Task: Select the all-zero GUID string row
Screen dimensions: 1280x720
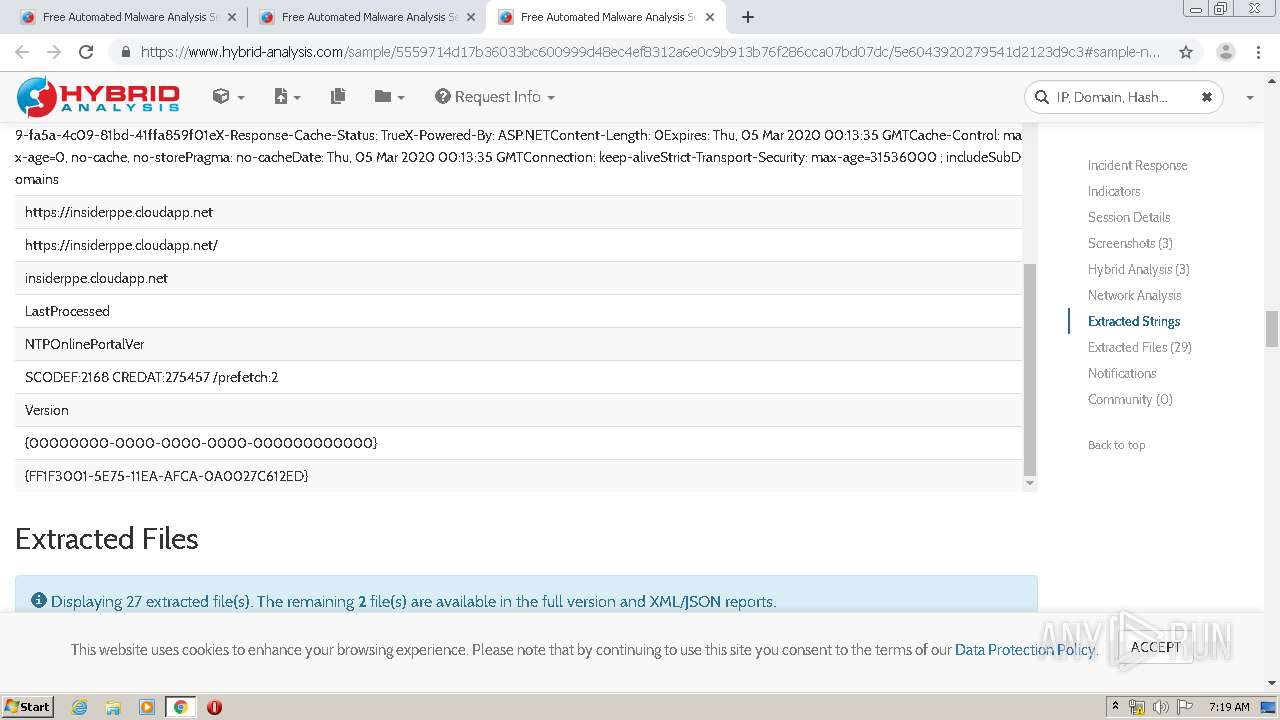Action: (519, 443)
